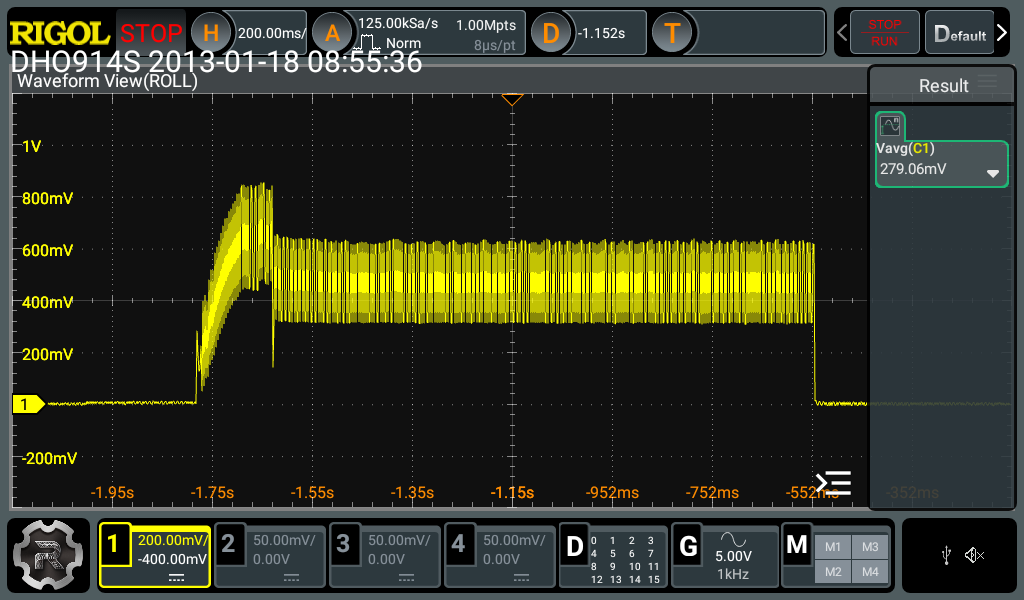
Task: Open the Acquisition A icon
Action: tap(332, 33)
